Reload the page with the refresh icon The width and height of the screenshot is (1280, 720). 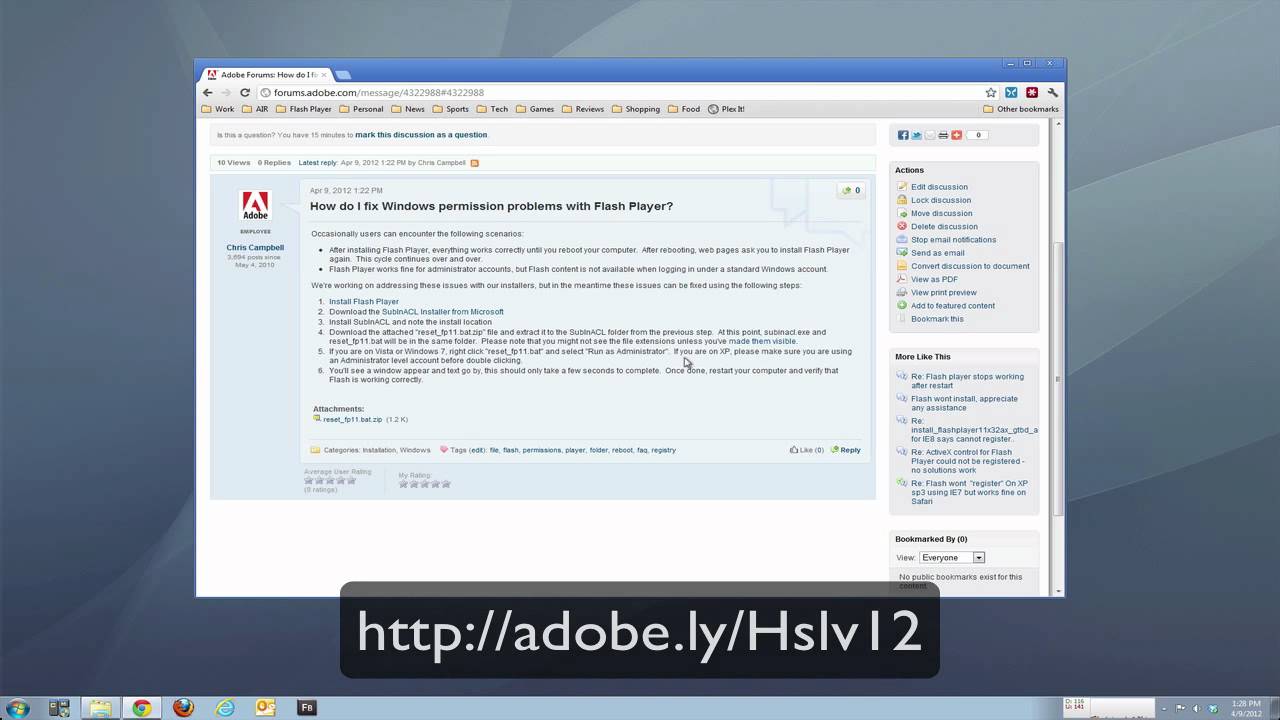[245, 92]
